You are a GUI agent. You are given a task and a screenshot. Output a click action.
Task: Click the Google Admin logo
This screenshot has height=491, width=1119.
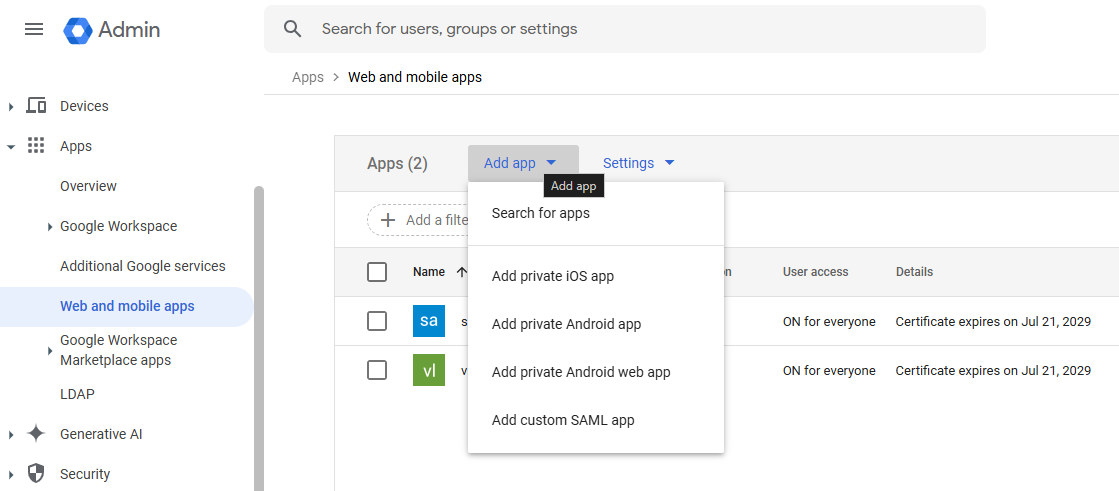[78, 30]
